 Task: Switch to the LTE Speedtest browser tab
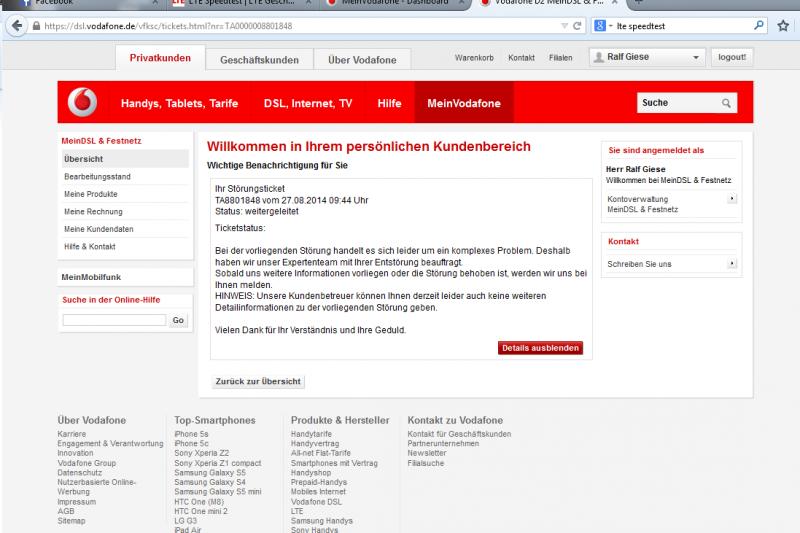(240, 3)
